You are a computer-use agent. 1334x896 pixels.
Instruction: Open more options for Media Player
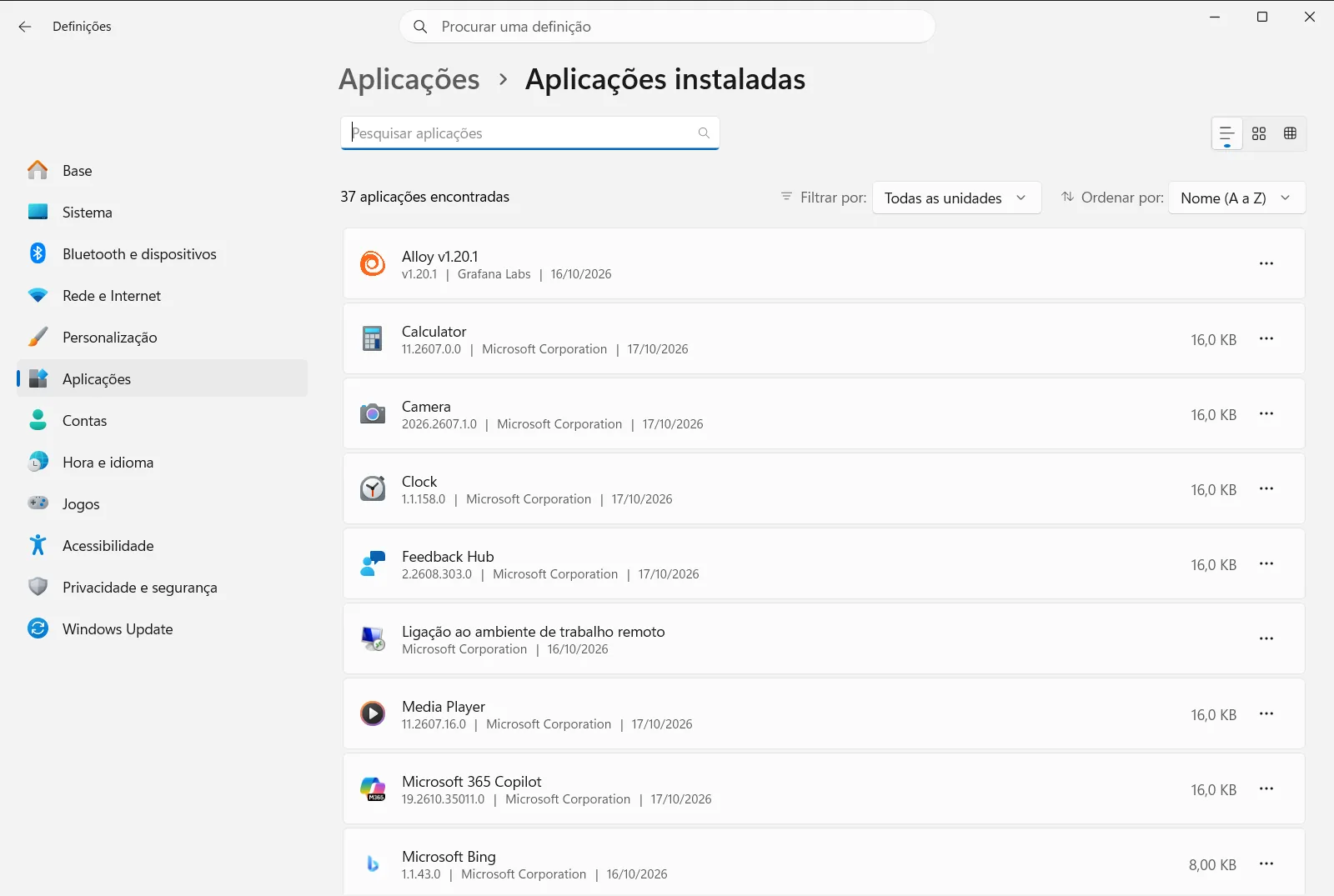pyautogui.click(x=1266, y=713)
